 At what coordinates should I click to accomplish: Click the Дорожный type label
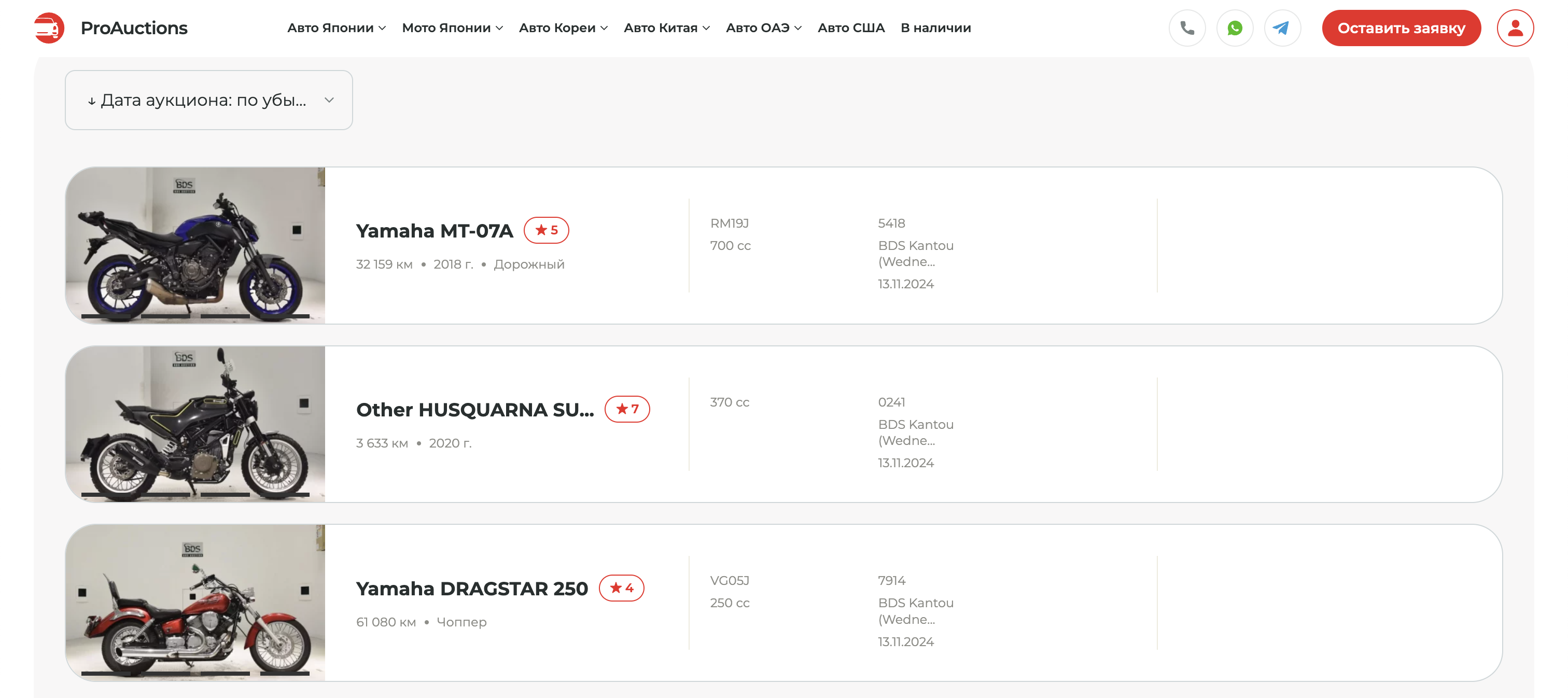tap(529, 264)
